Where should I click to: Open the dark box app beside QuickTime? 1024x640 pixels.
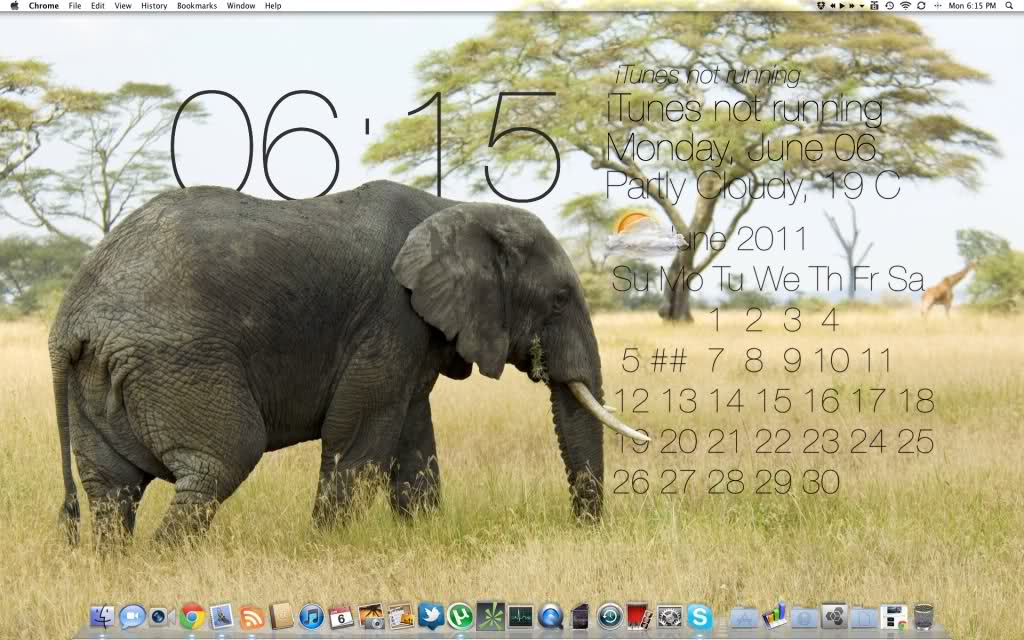[x=580, y=616]
